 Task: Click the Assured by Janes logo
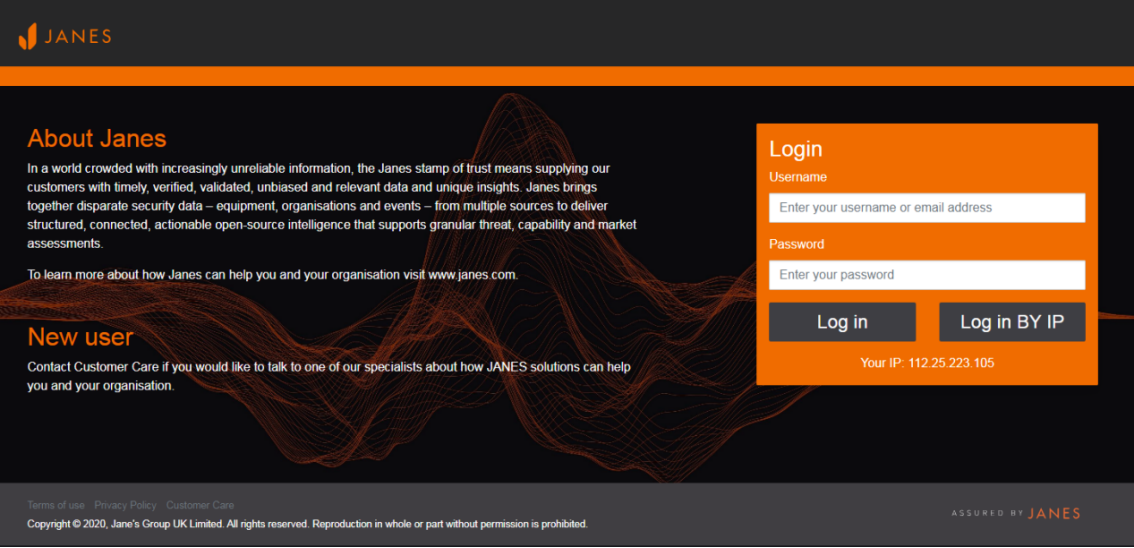tap(1015, 513)
